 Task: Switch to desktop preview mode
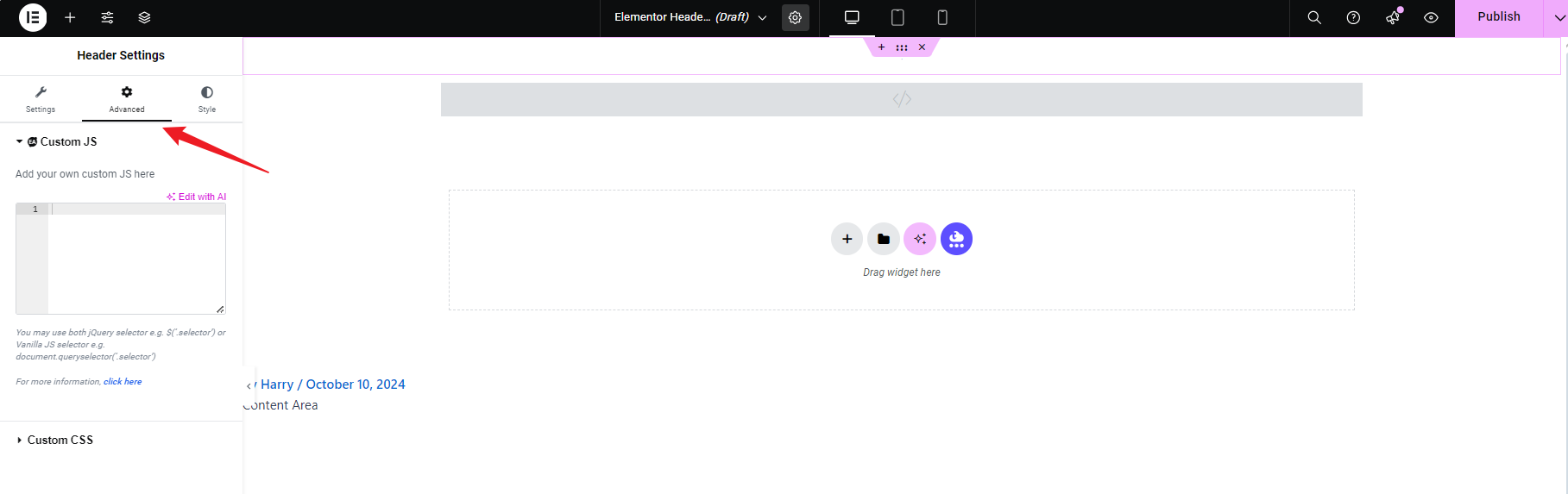(x=852, y=17)
